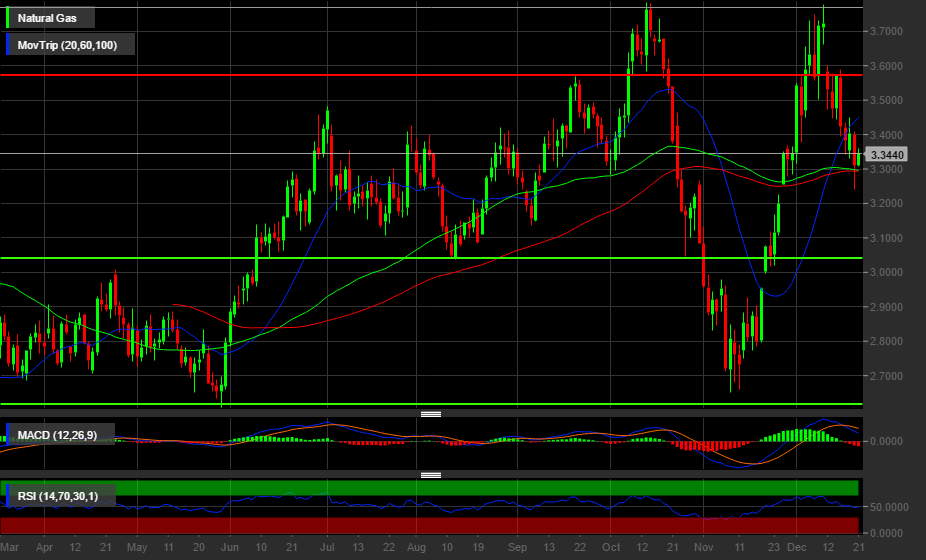Click the 2.9000 price axis label
Viewport: 926px width, 560px height.
886,307
